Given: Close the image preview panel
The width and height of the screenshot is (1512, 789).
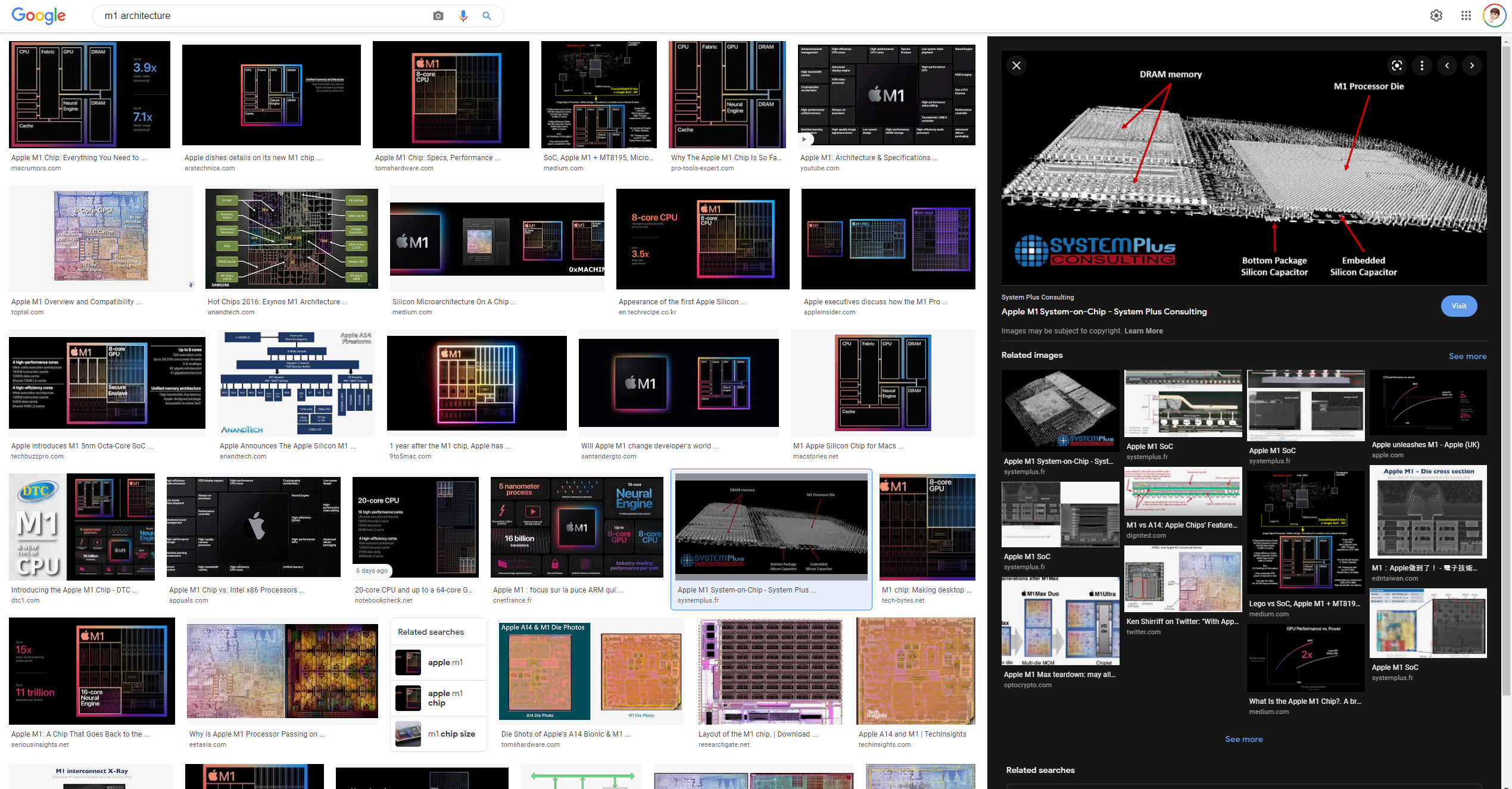Looking at the screenshot, I should pos(1017,66).
